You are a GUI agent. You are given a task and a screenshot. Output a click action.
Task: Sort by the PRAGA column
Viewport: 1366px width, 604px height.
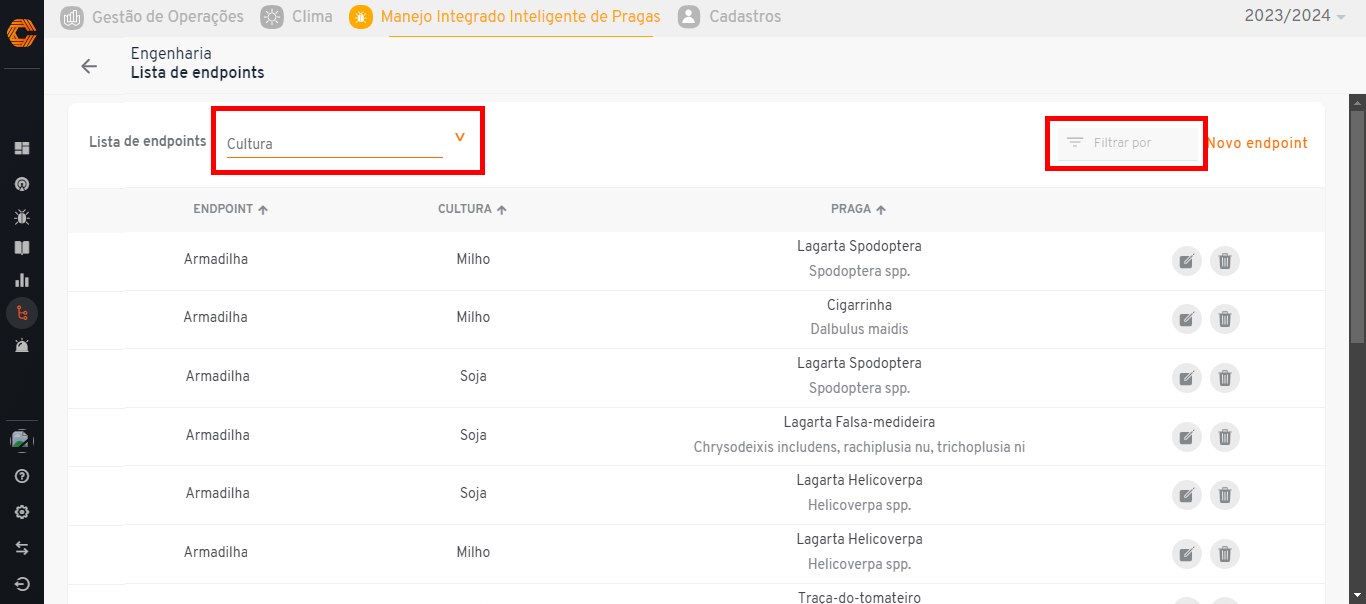tap(858, 209)
